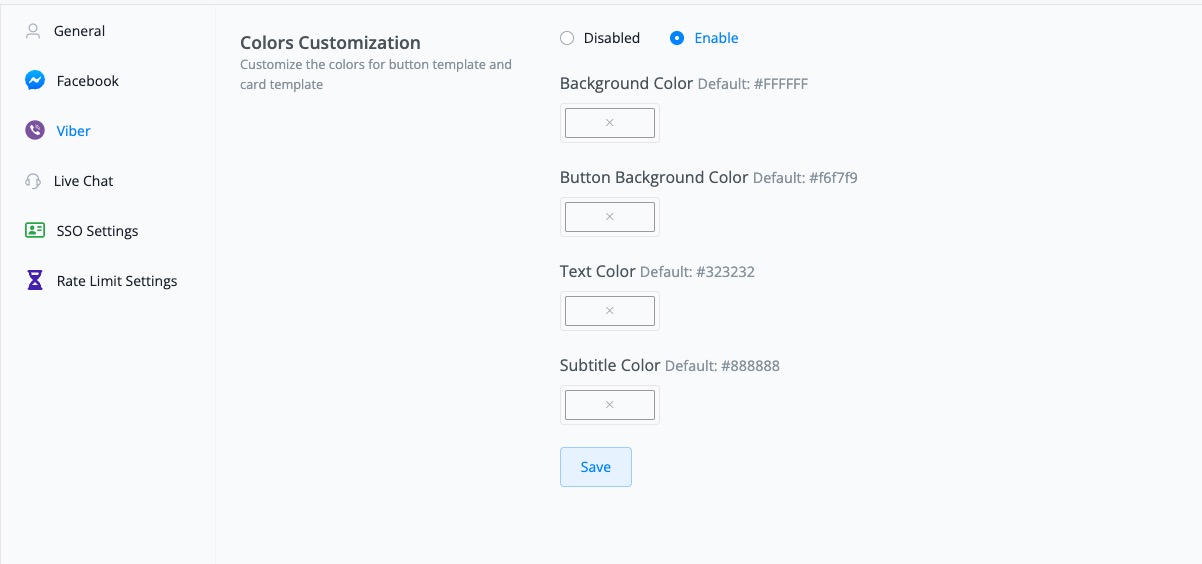
Task: Open the General settings tab
Action: coord(80,31)
